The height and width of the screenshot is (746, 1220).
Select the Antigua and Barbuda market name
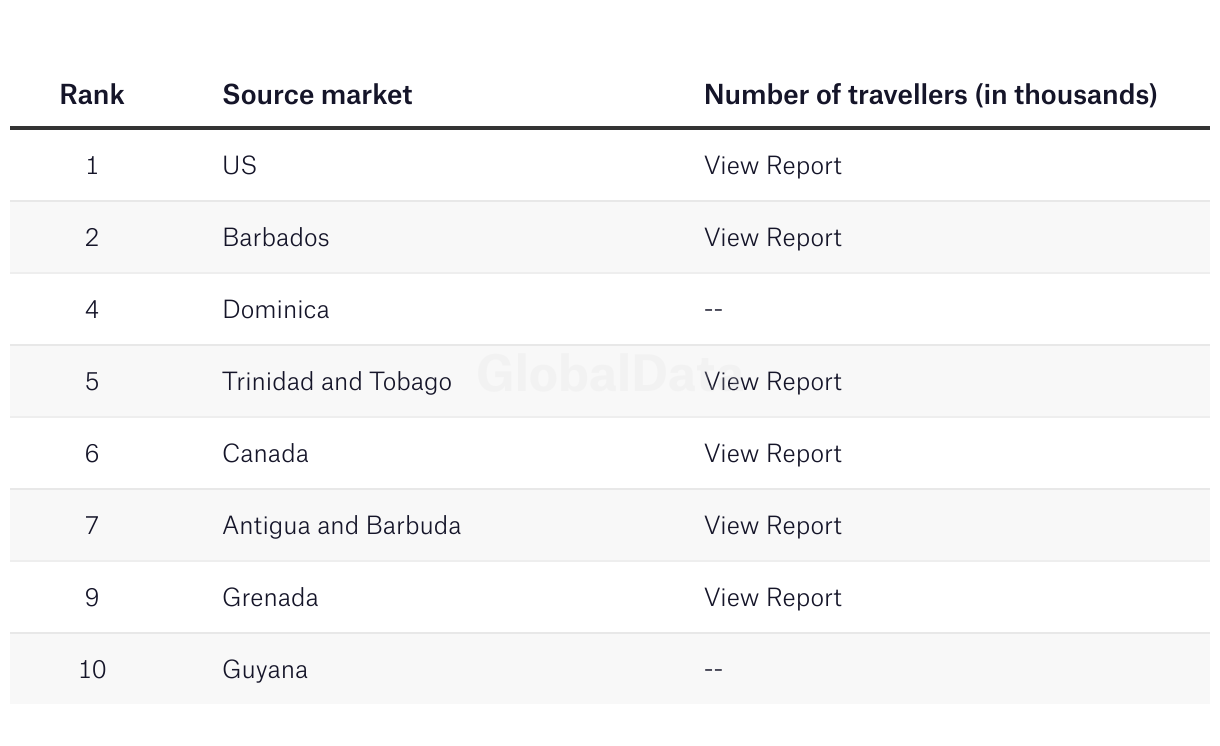341,525
